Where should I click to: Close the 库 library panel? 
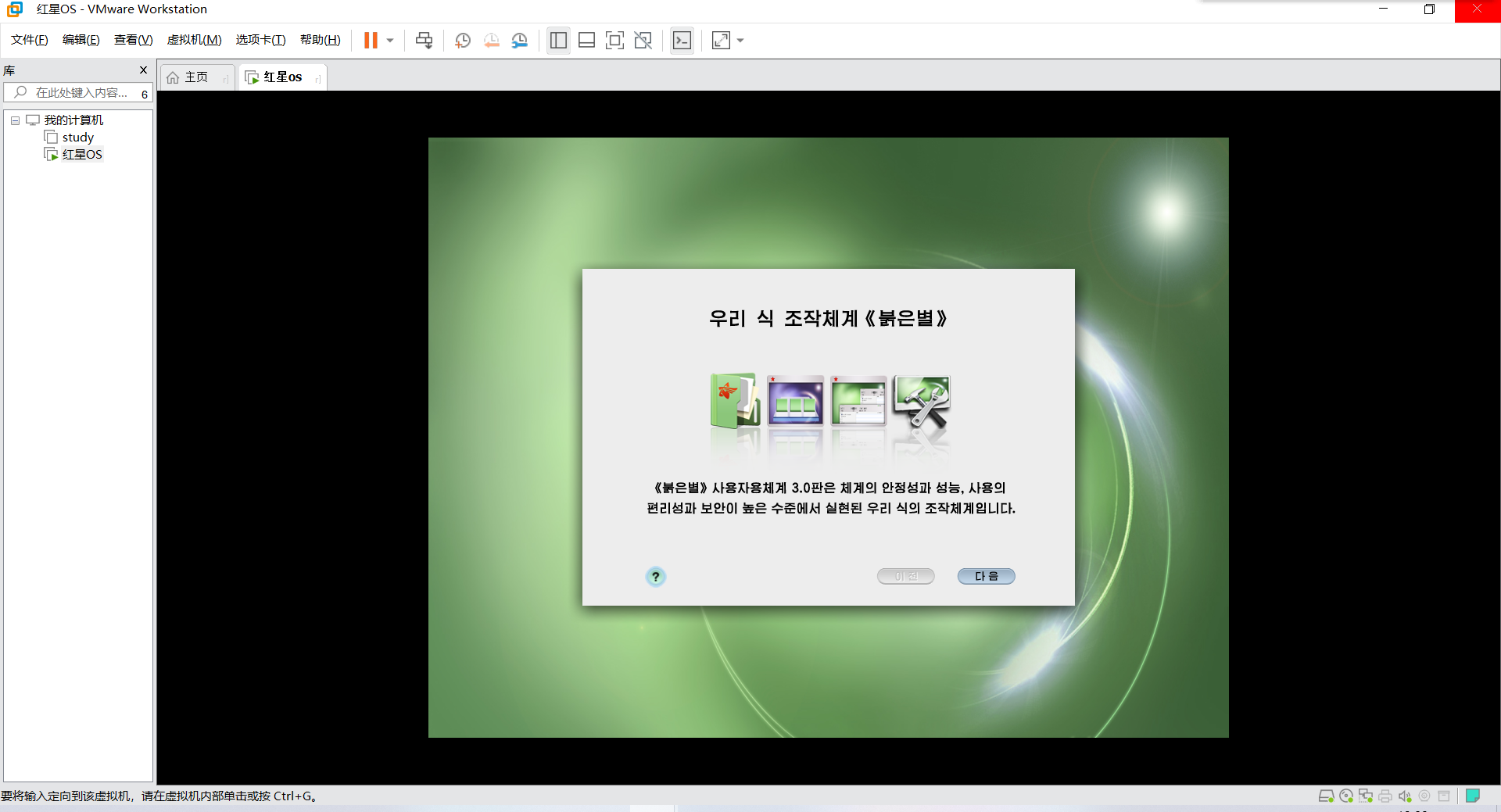click(x=143, y=70)
